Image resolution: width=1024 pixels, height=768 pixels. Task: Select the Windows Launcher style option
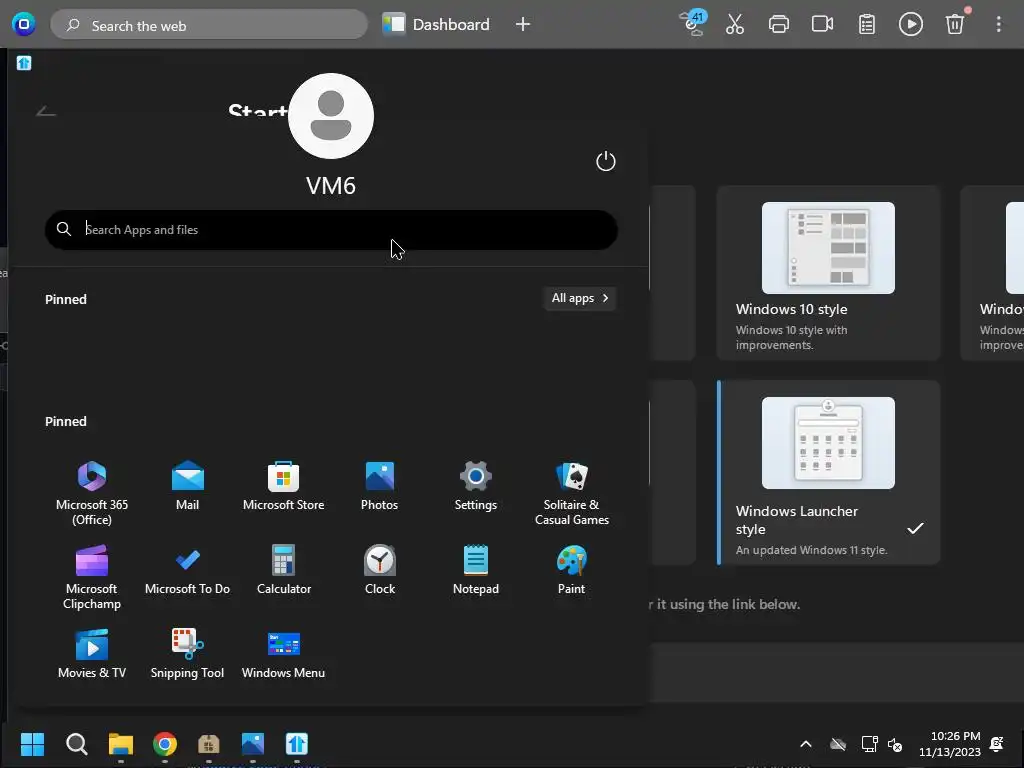tap(828, 472)
